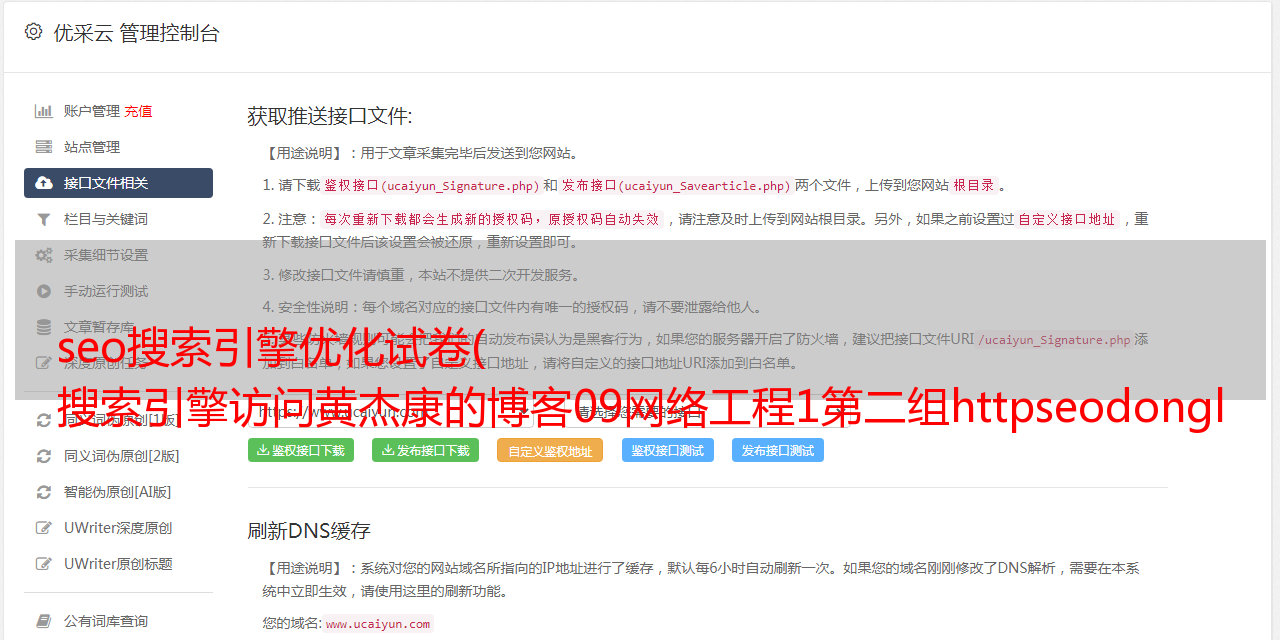Click the bar chart icon for 账户管理

pos(44,111)
